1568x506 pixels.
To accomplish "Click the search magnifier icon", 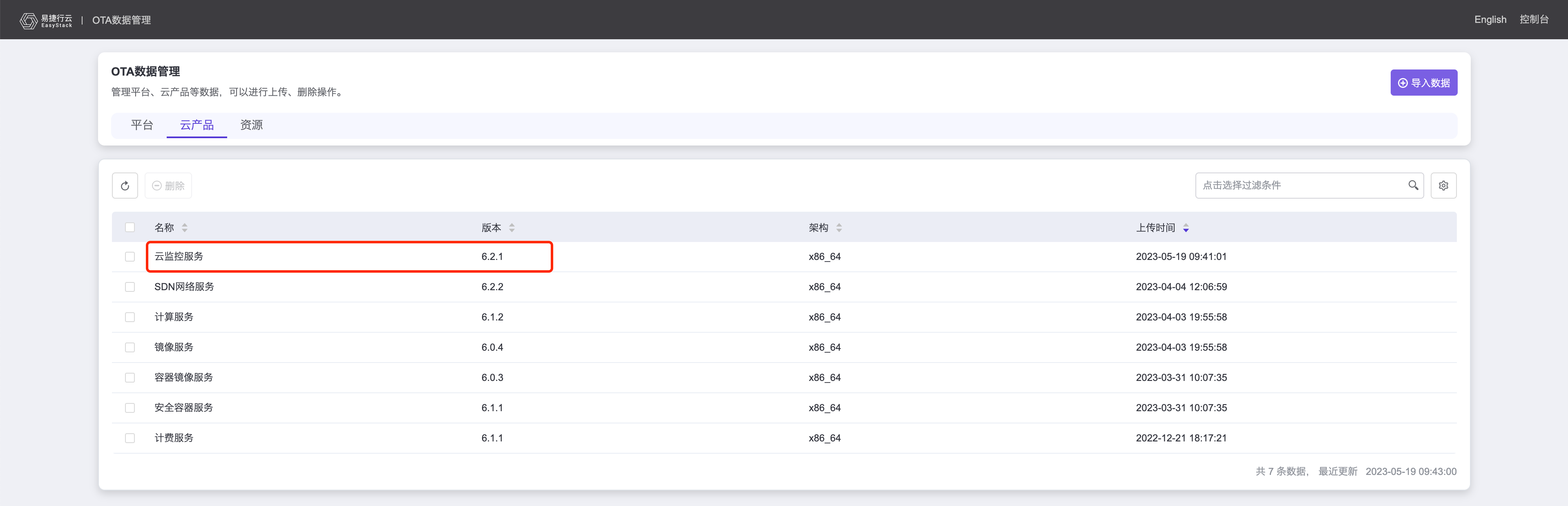I will tap(1413, 185).
